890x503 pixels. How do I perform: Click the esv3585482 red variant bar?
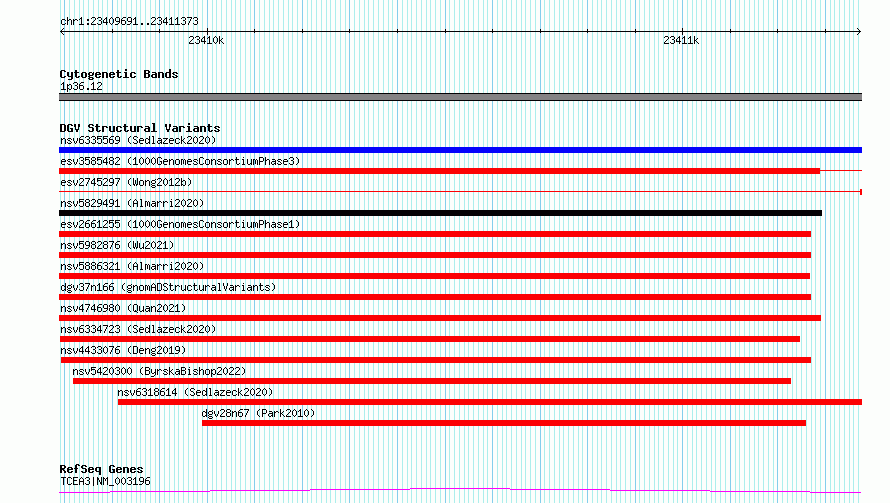[x=439, y=171]
